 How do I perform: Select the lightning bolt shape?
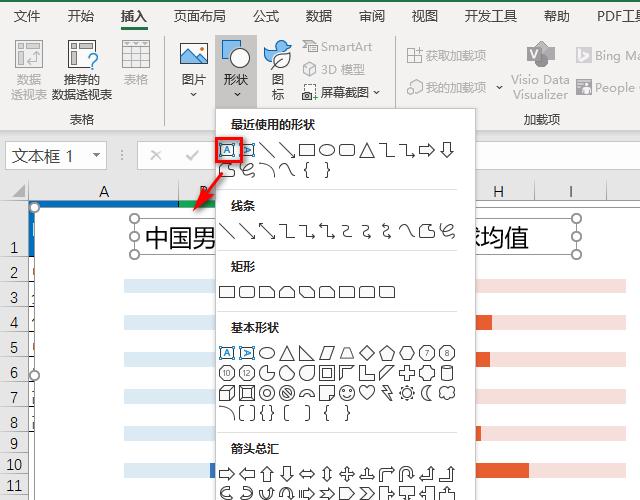click(x=387, y=393)
